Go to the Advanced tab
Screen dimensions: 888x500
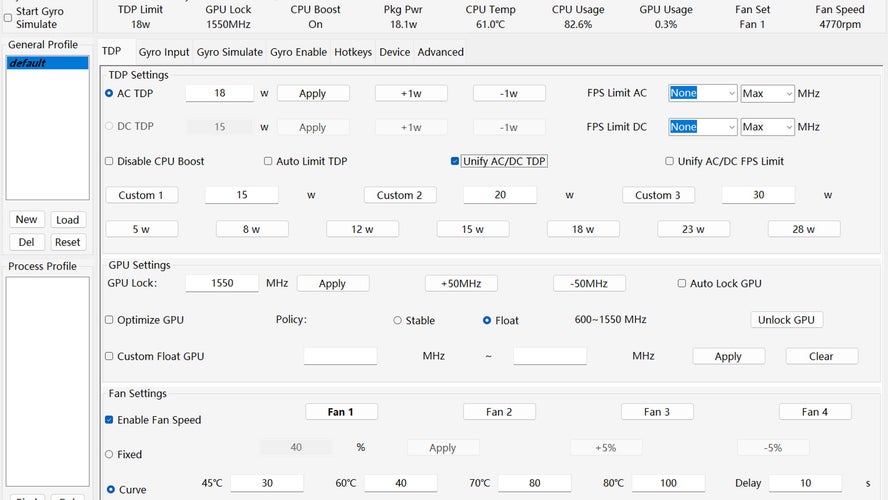tap(440, 52)
